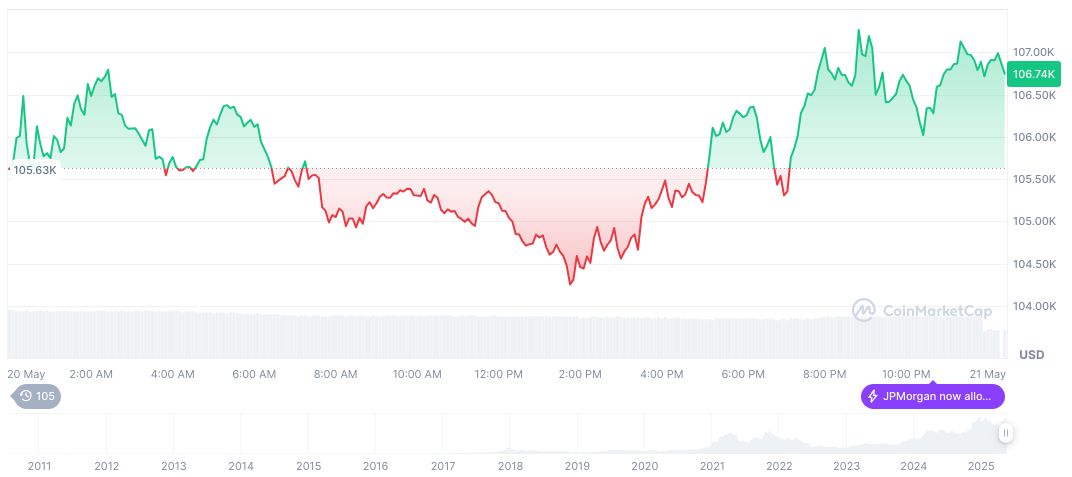Click the range slider handle on the navigator
This screenshot has height=477, width=1072.
pos(1005,433)
